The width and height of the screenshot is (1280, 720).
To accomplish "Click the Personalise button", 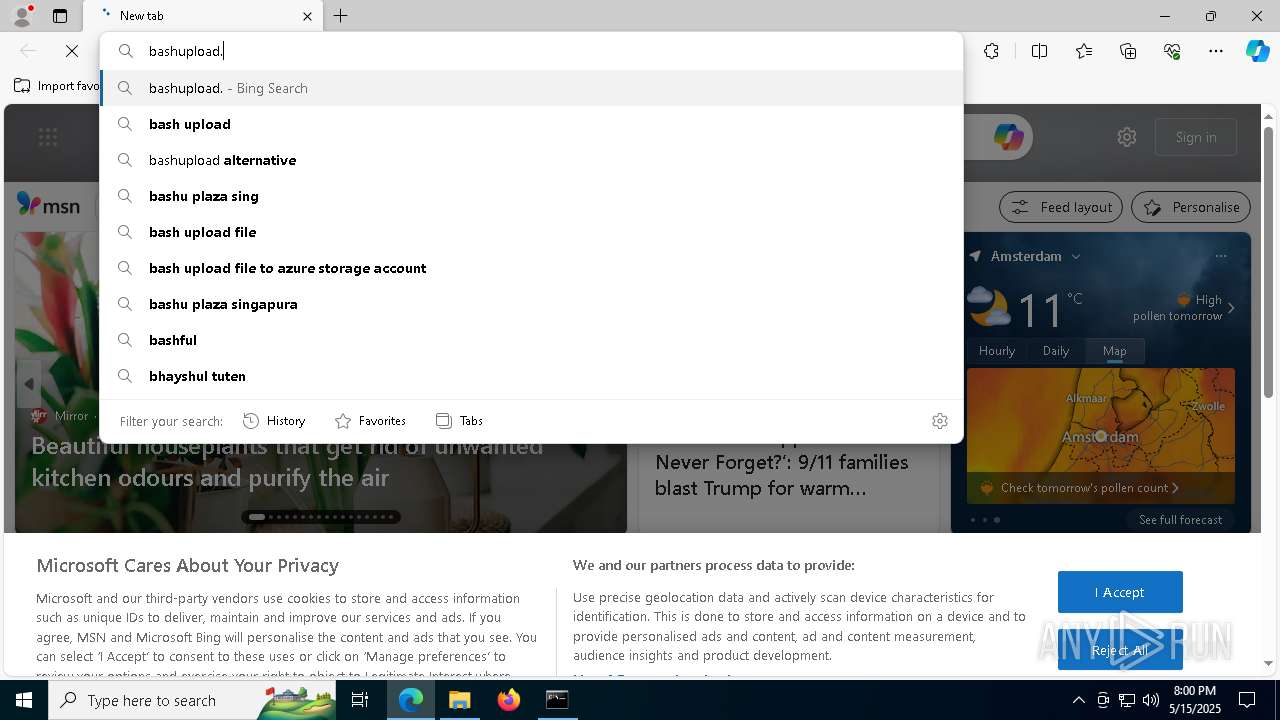I will click(1191, 207).
